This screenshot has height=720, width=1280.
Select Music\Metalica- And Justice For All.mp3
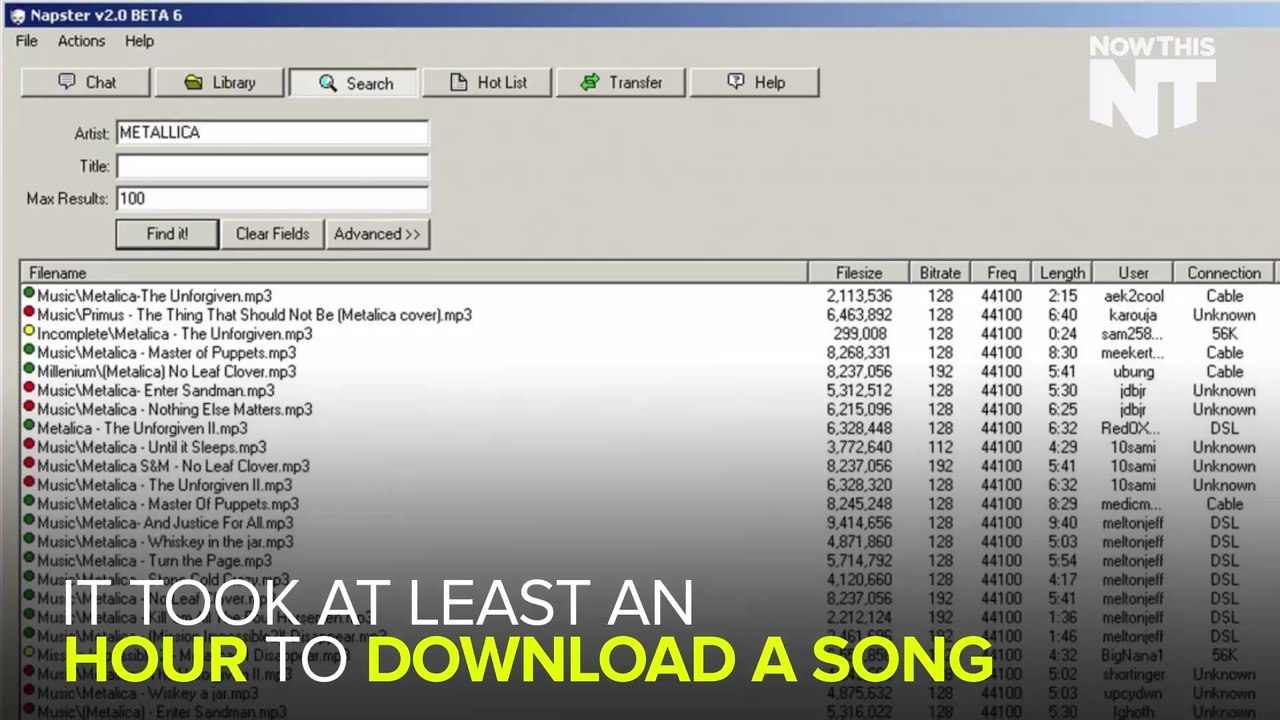[165, 524]
